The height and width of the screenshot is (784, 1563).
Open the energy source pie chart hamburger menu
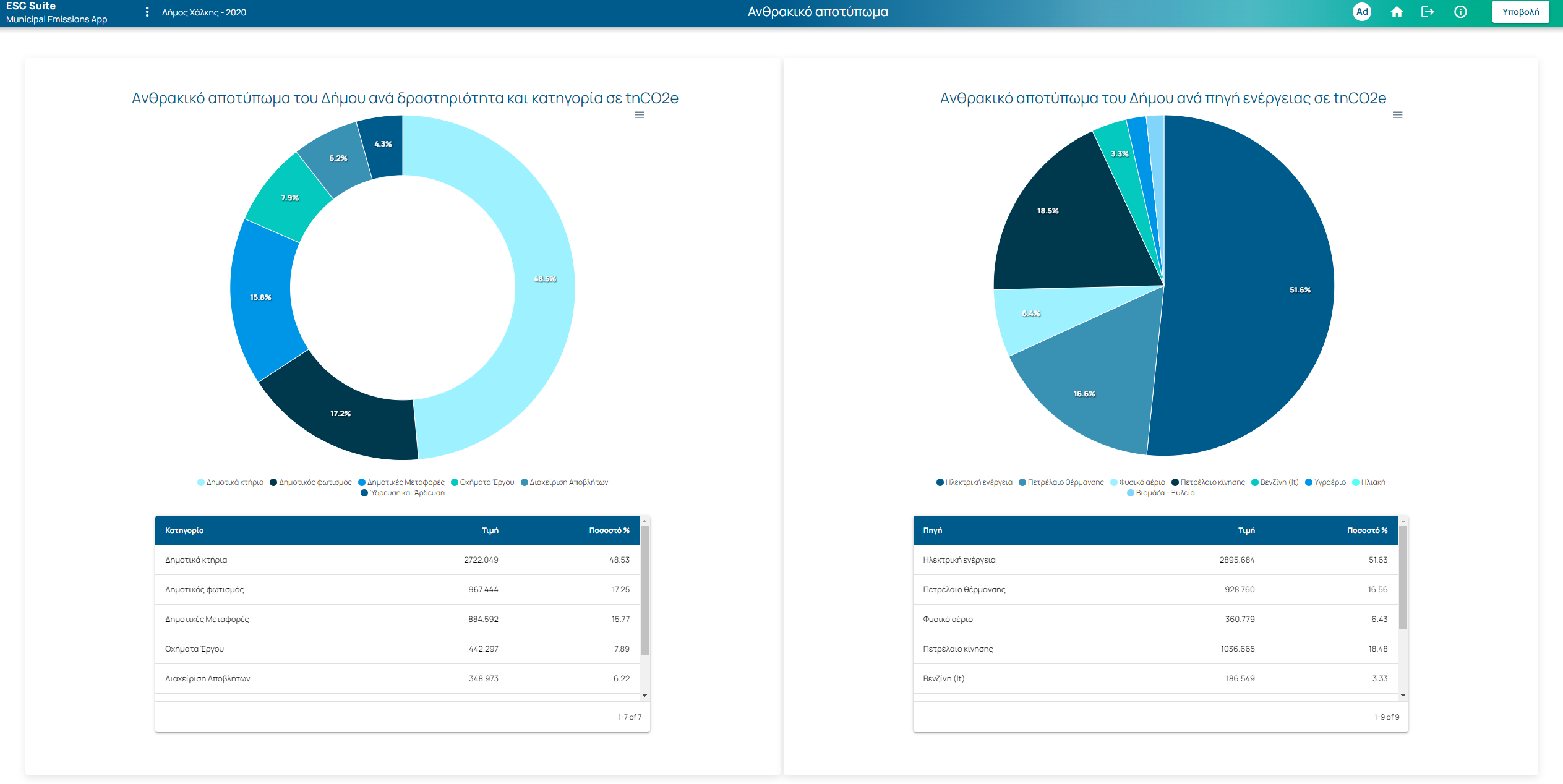pyautogui.click(x=1397, y=115)
